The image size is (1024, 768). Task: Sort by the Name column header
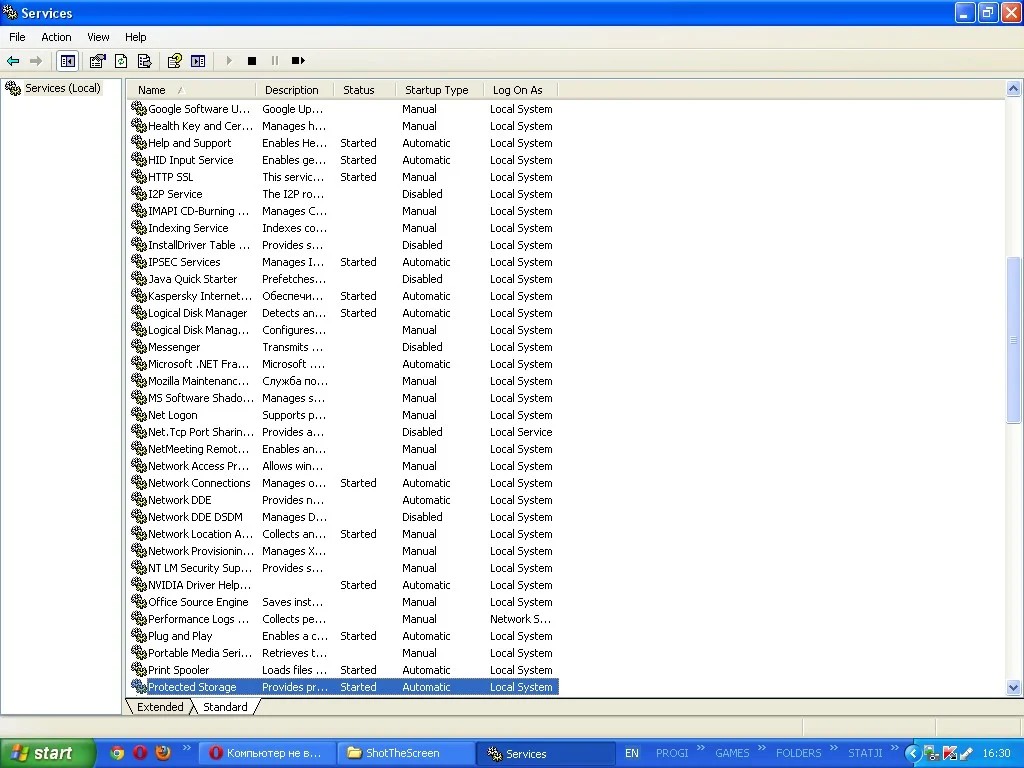point(191,90)
